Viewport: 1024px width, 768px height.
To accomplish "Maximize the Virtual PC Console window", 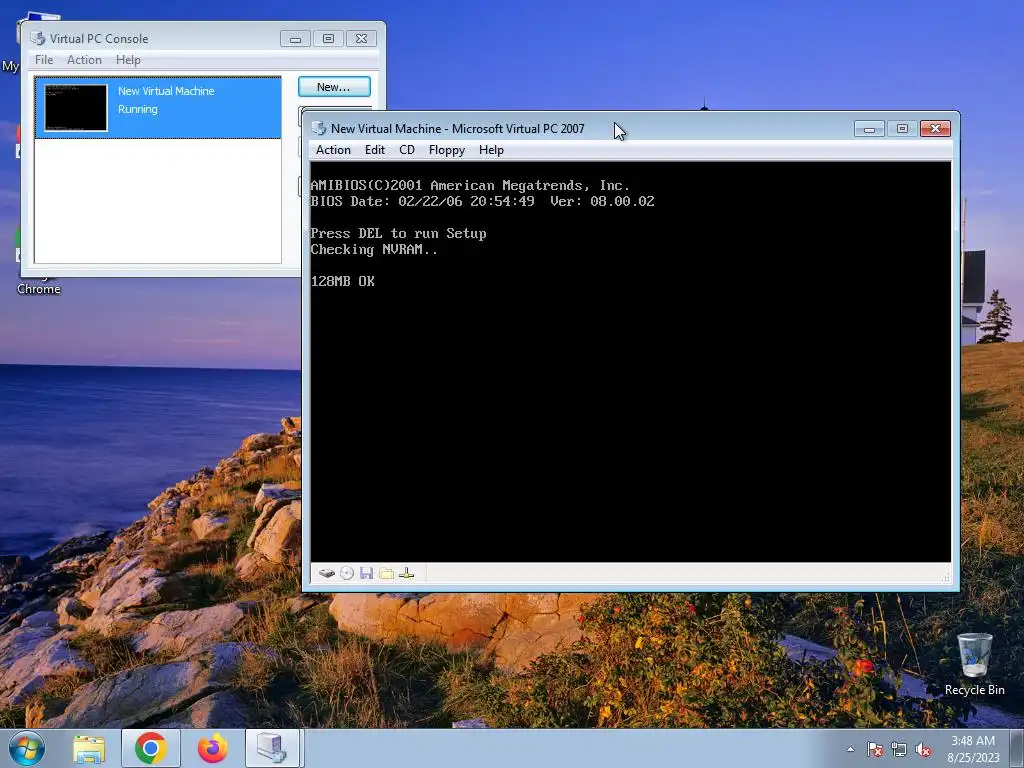I will [328, 39].
